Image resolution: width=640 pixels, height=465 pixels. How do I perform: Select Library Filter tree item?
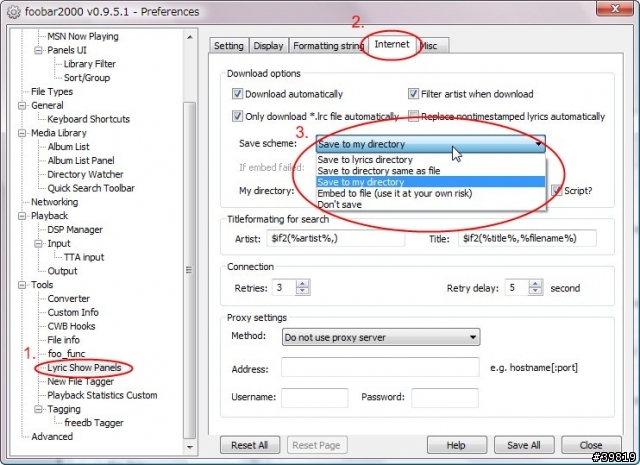pyautogui.click(x=90, y=64)
